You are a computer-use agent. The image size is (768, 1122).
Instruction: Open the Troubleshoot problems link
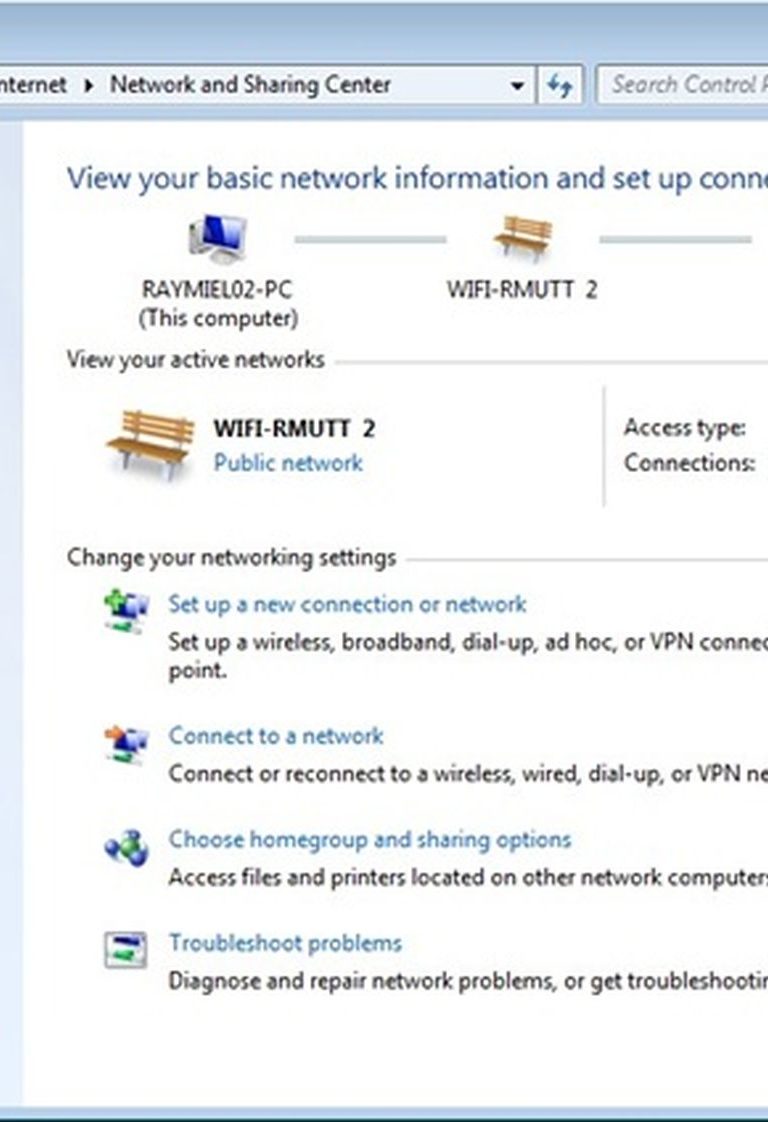[x=285, y=943]
